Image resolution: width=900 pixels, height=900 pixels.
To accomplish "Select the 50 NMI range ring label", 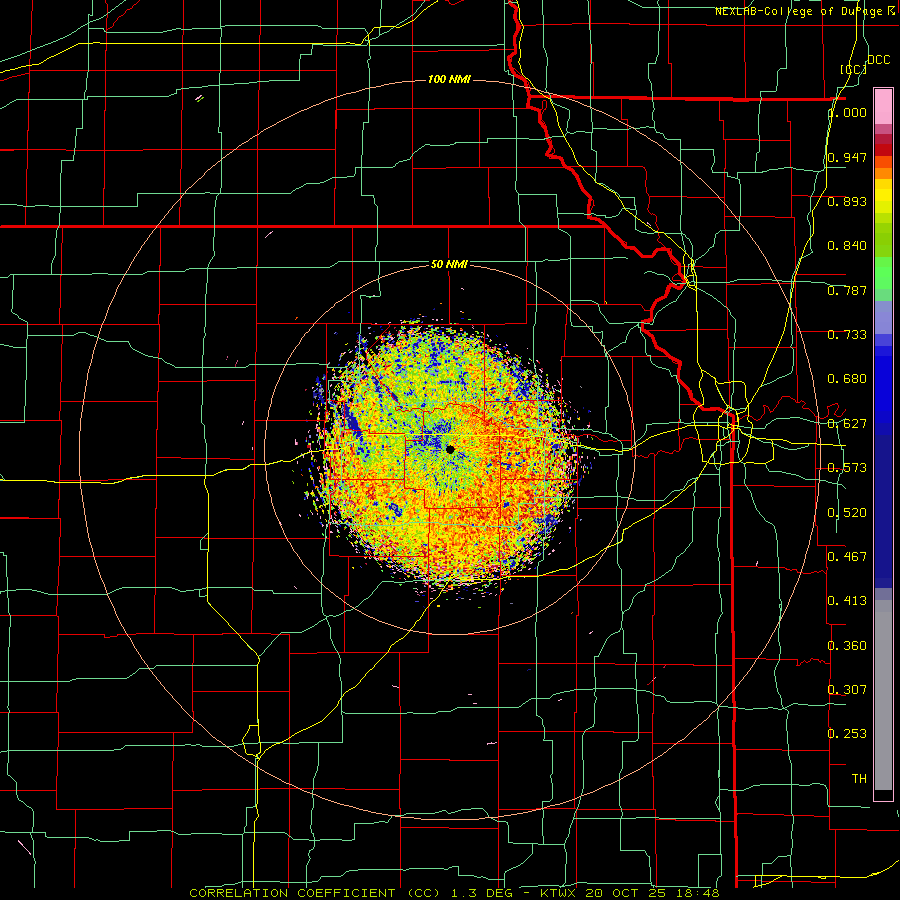I will pyautogui.click(x=449, y=264).
